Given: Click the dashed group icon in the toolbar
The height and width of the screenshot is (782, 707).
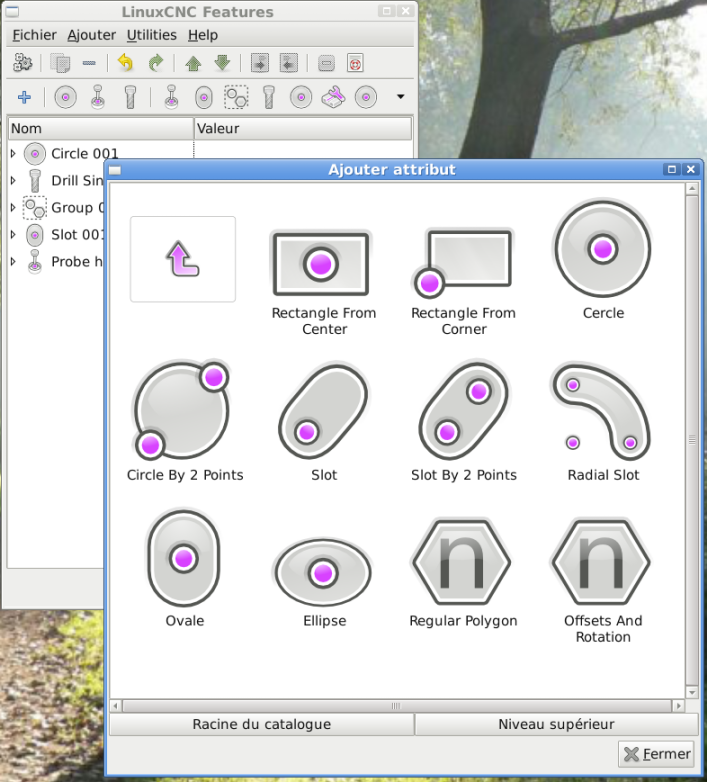Looking at the screenshot, I should (236, 97).
